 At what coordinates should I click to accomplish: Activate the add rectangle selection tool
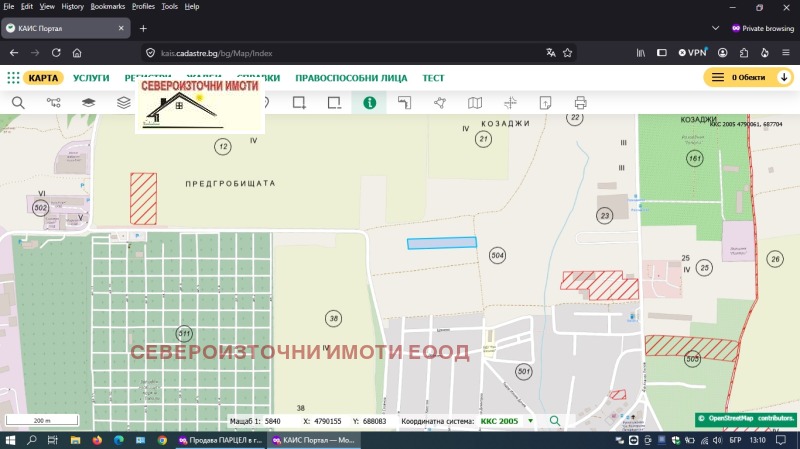(x=299, y=103)
